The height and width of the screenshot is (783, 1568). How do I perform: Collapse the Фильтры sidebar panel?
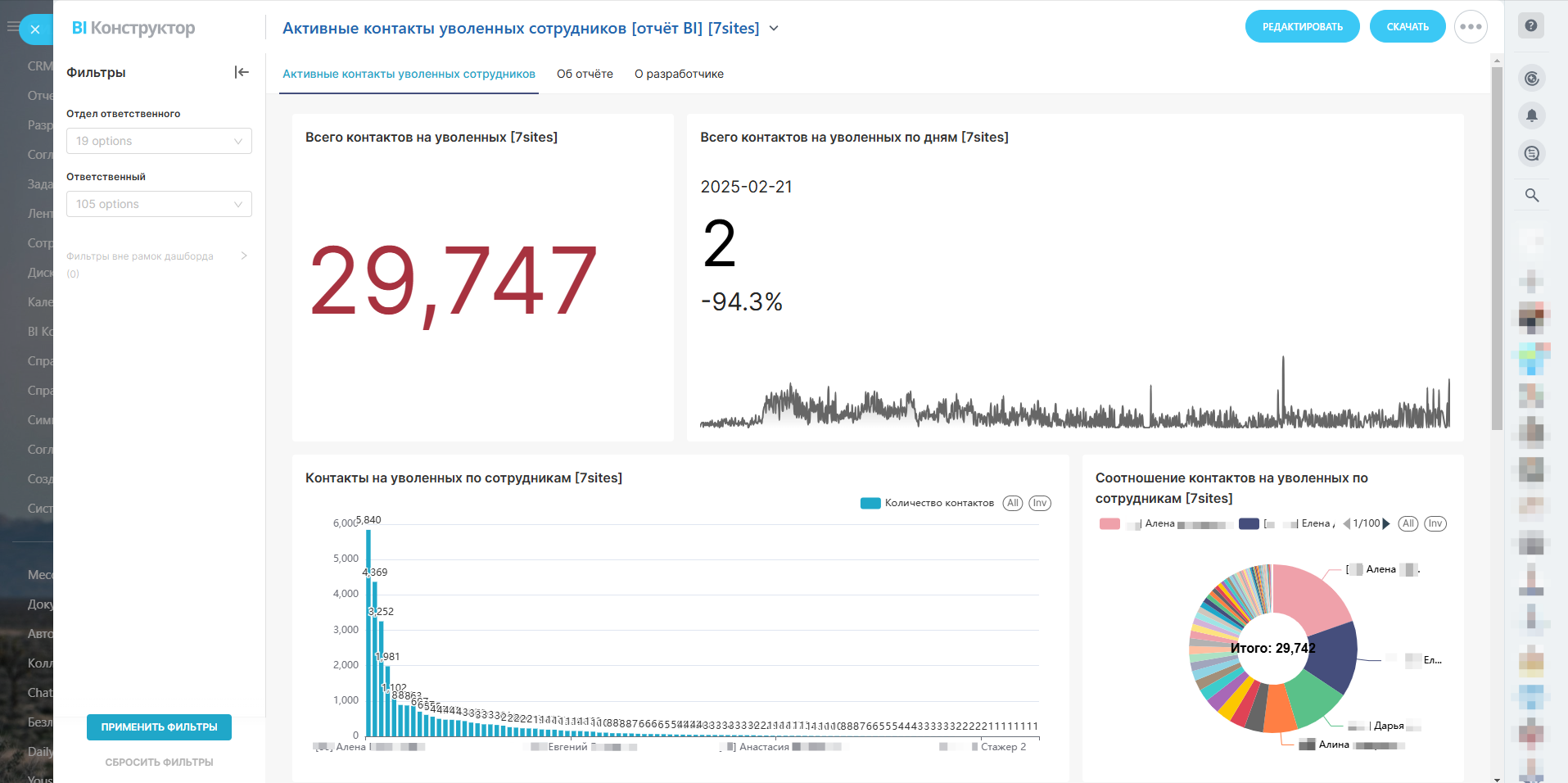(242, 72)
